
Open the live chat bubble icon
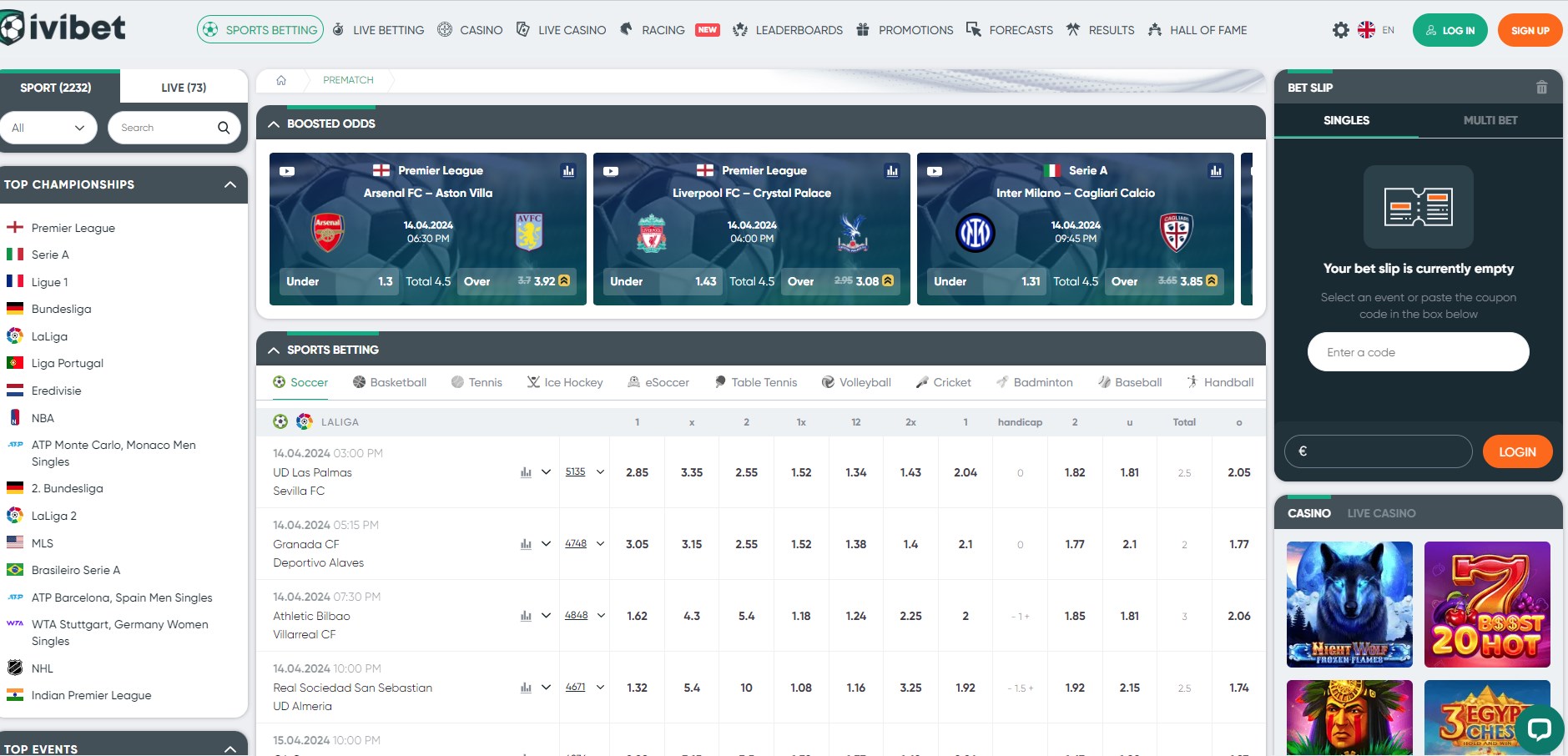pyautogui.click(x=1539, y=728)
